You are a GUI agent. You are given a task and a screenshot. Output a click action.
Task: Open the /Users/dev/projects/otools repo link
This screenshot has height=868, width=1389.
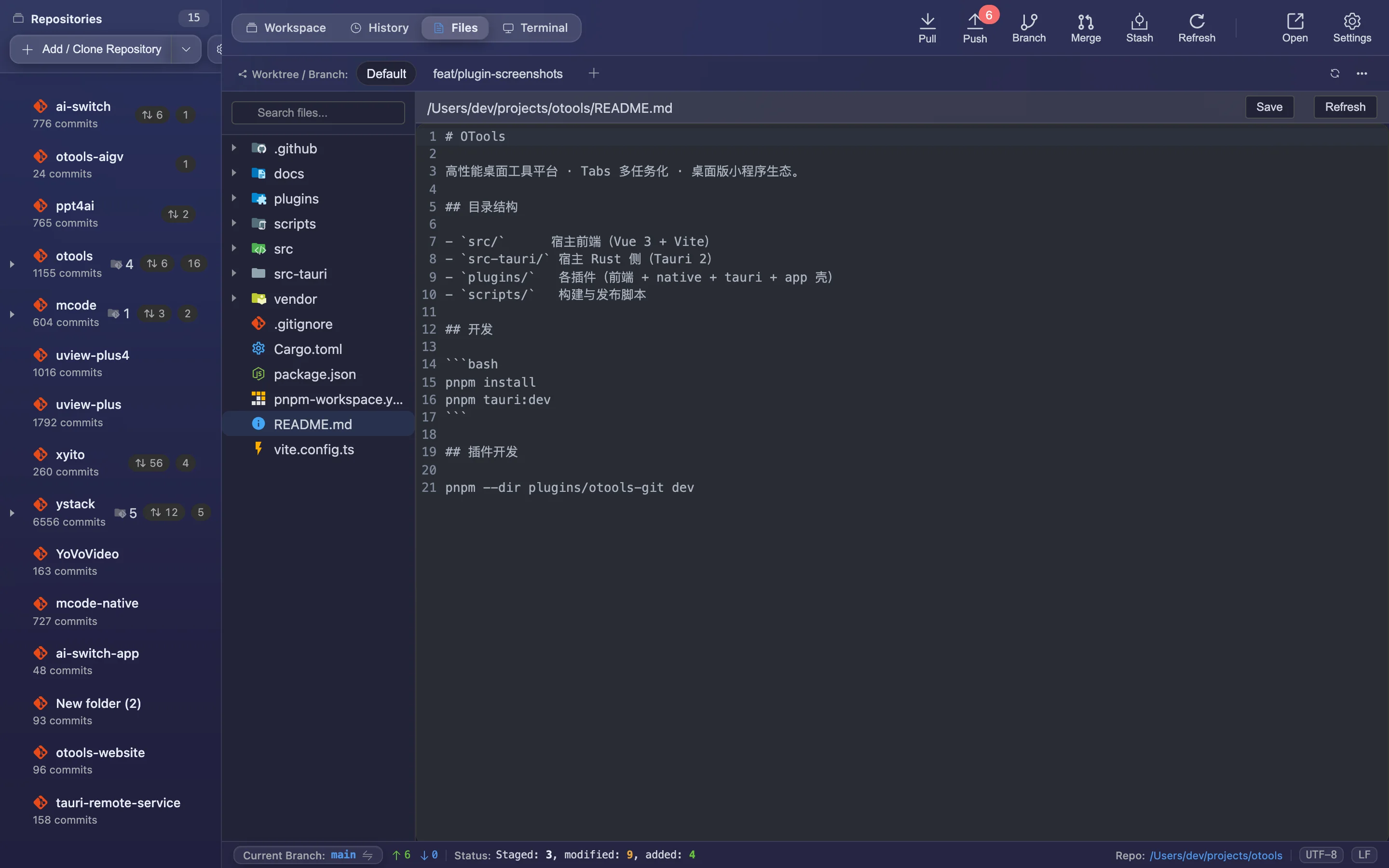(x=1216, y=855)
